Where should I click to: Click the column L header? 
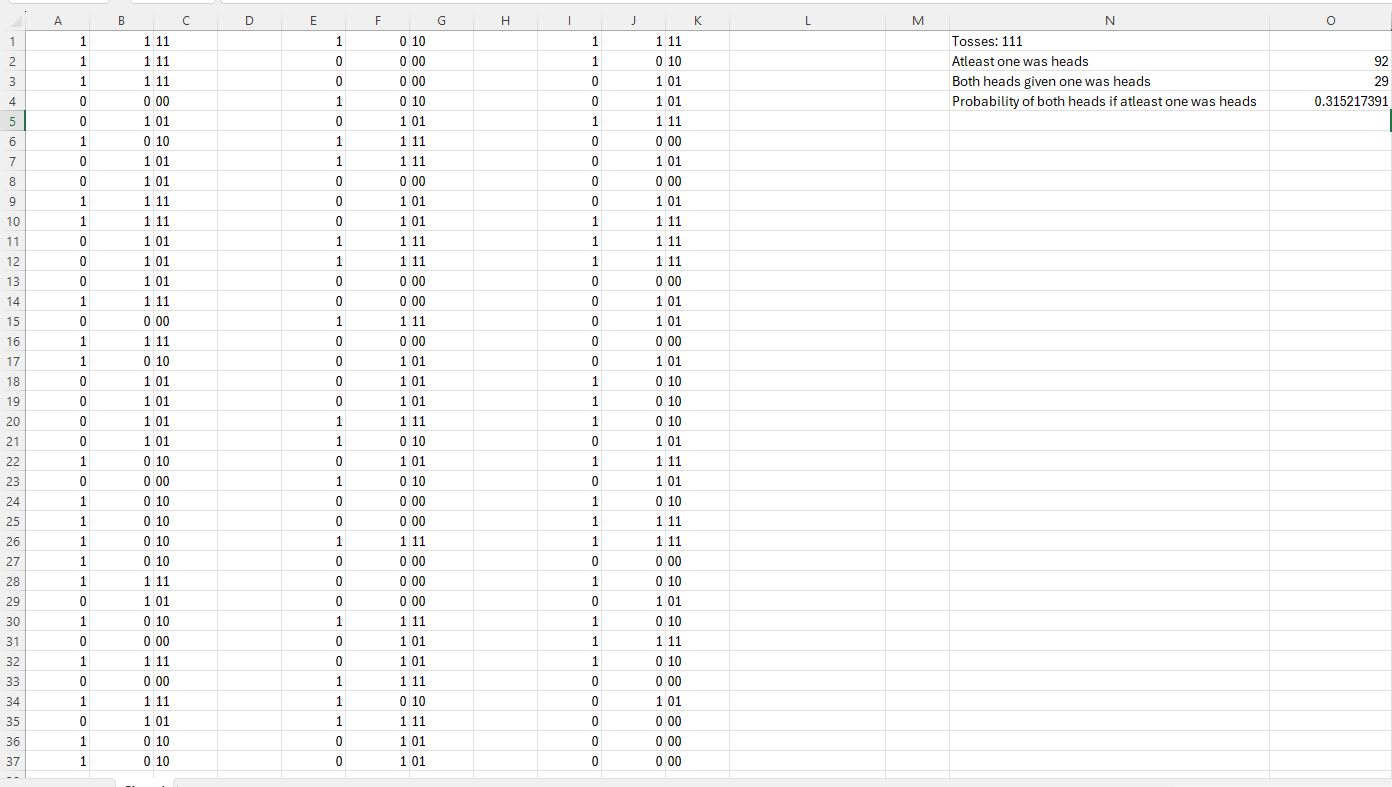tap(807, 20)
